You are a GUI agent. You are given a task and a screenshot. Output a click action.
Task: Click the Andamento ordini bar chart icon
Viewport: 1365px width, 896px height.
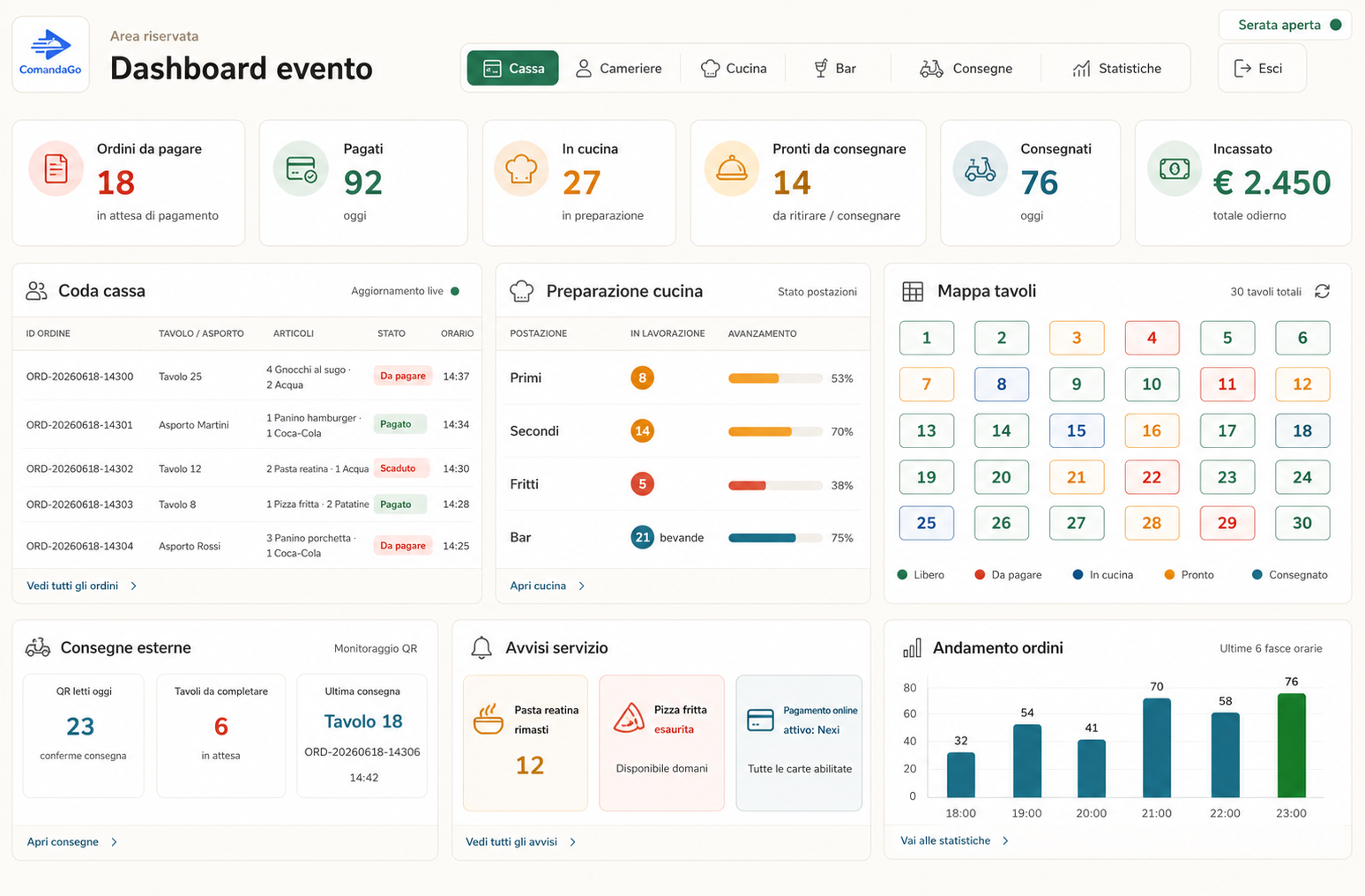[912, 648]
